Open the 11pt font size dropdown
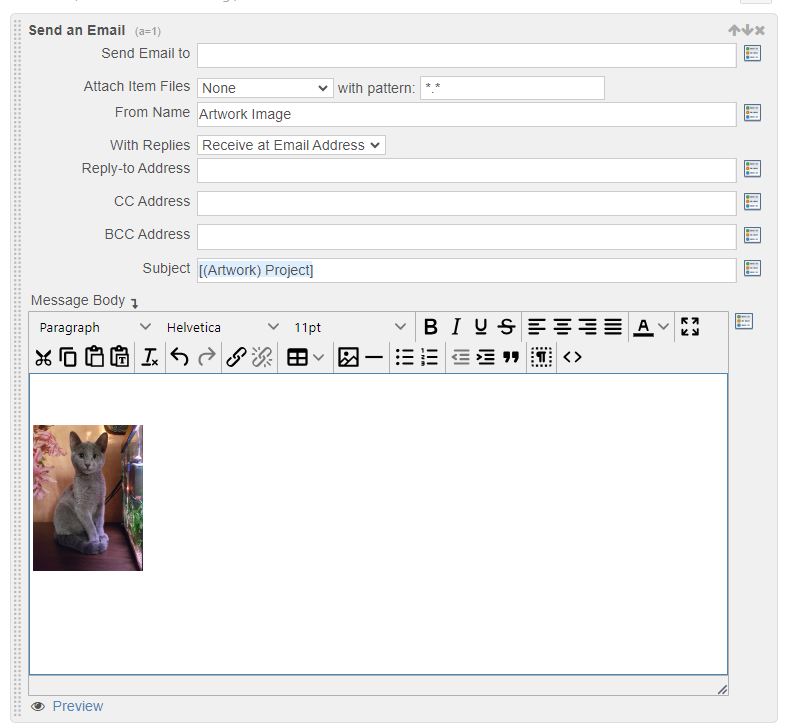The height and width of the screenshot is (728, 788). tap(350, 327)
